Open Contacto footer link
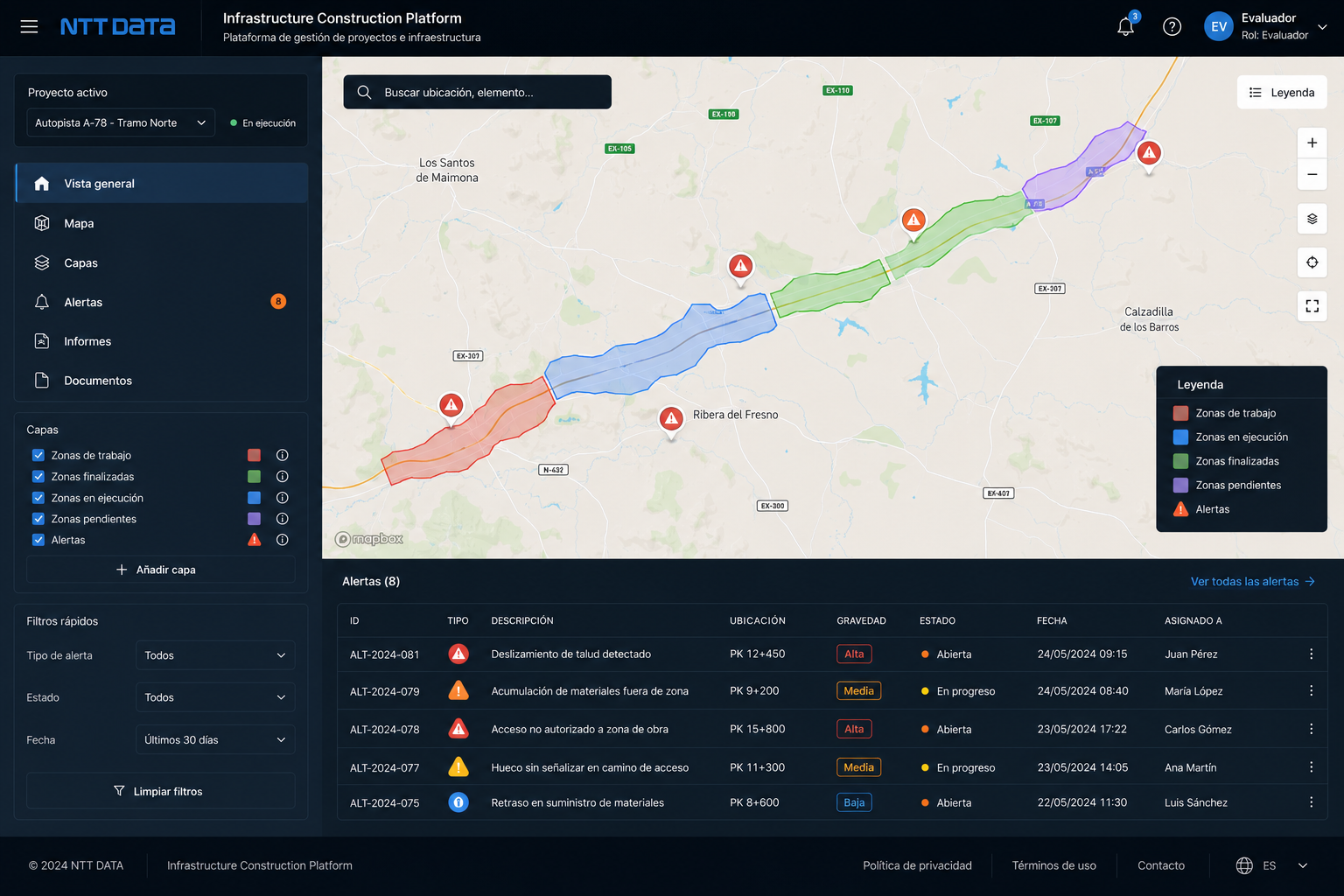Screen dimensions: 1344x896 [1161, 865]
